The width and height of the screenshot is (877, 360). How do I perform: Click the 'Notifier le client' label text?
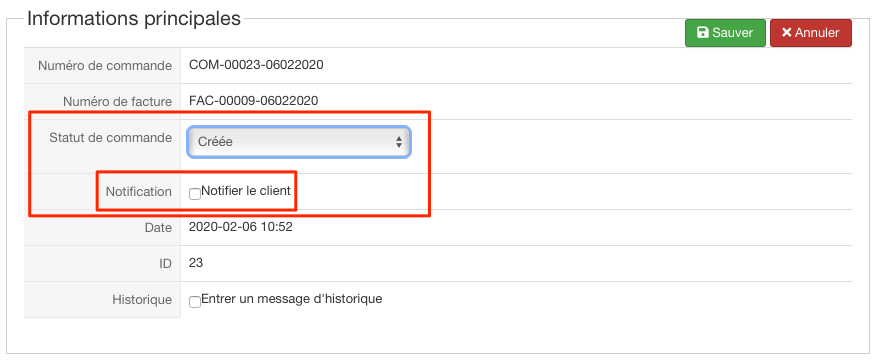click(246, 191)
